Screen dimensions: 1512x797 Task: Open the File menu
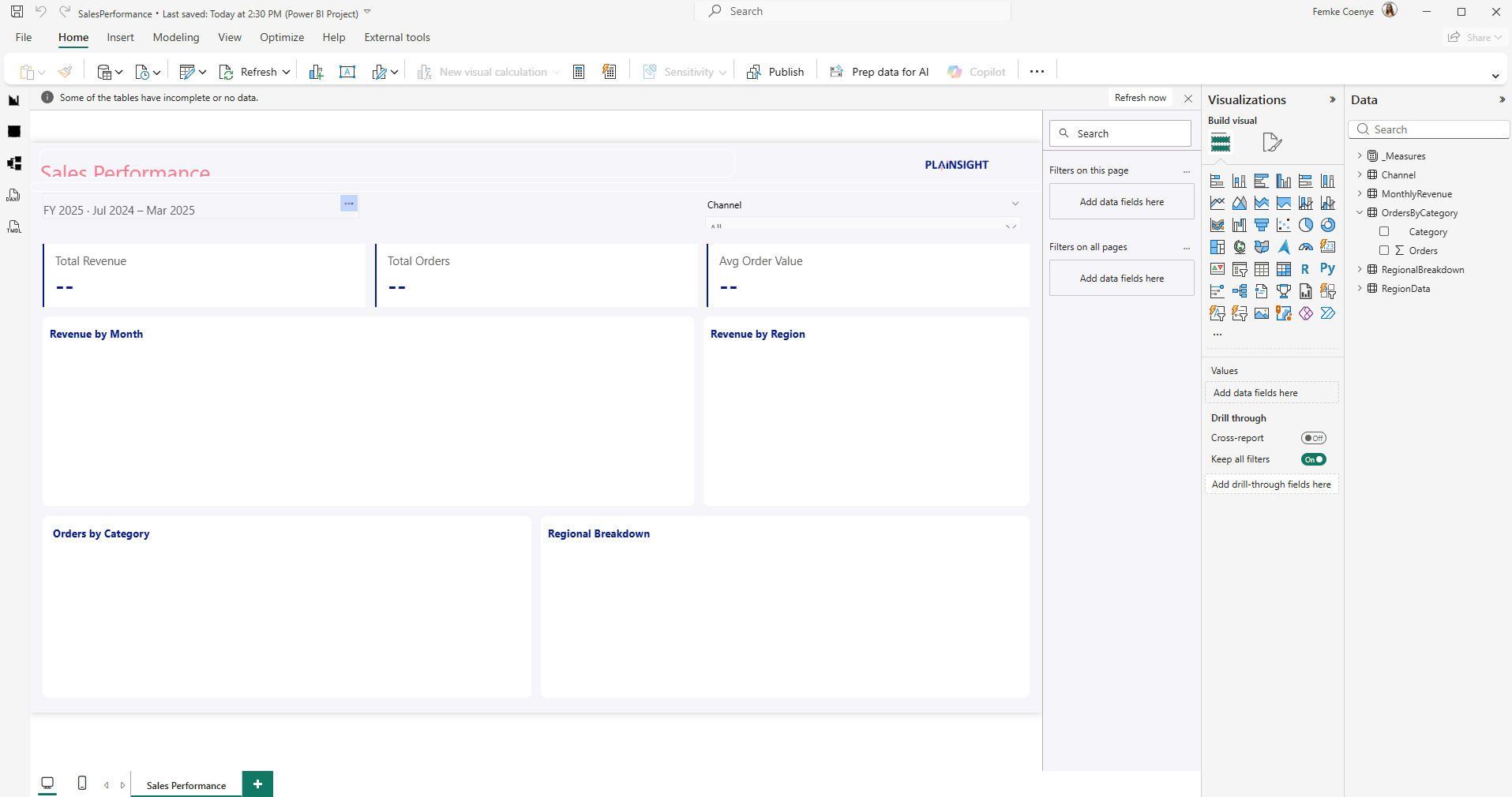coord(24,37)
